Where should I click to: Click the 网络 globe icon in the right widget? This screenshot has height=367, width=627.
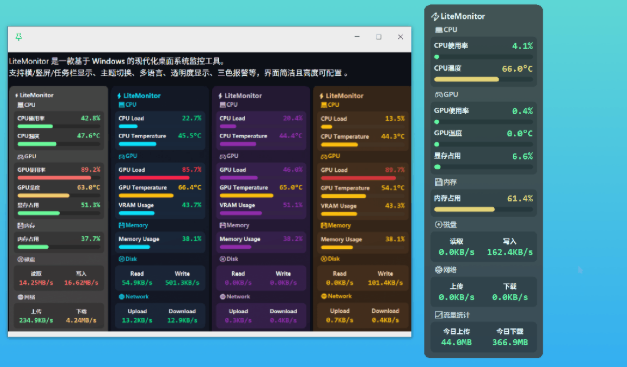coord(438,270)
